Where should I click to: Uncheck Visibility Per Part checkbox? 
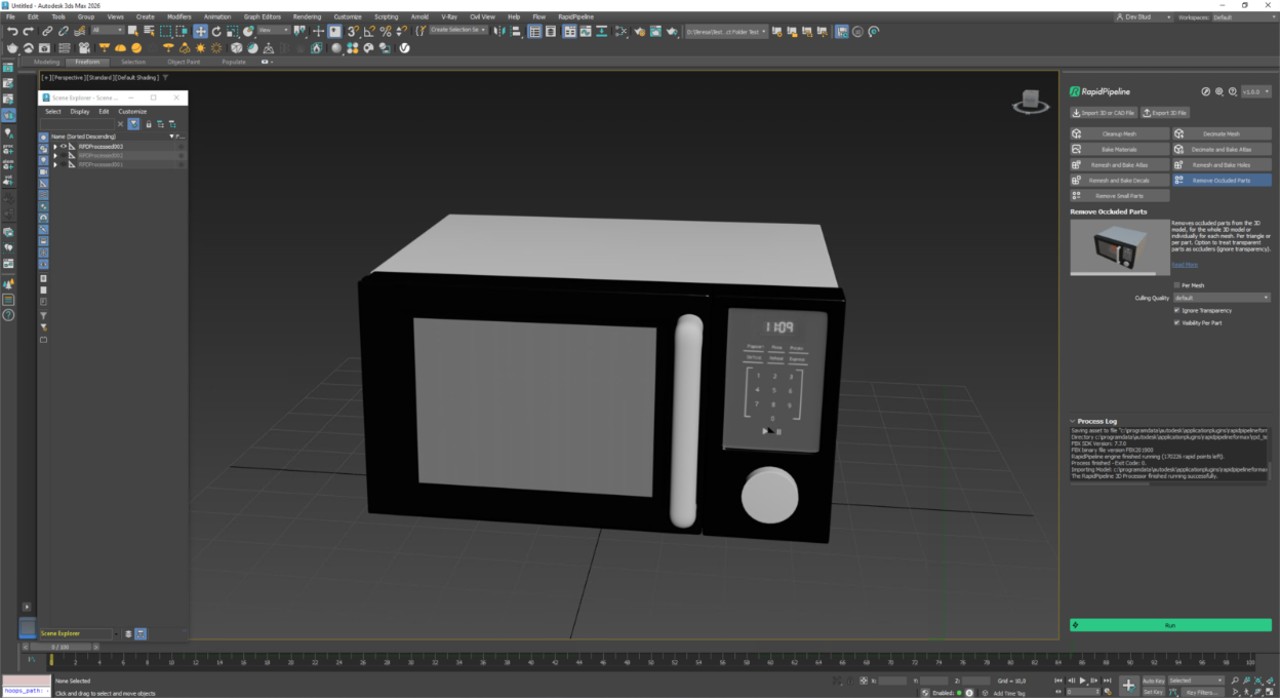(1177, 323)
